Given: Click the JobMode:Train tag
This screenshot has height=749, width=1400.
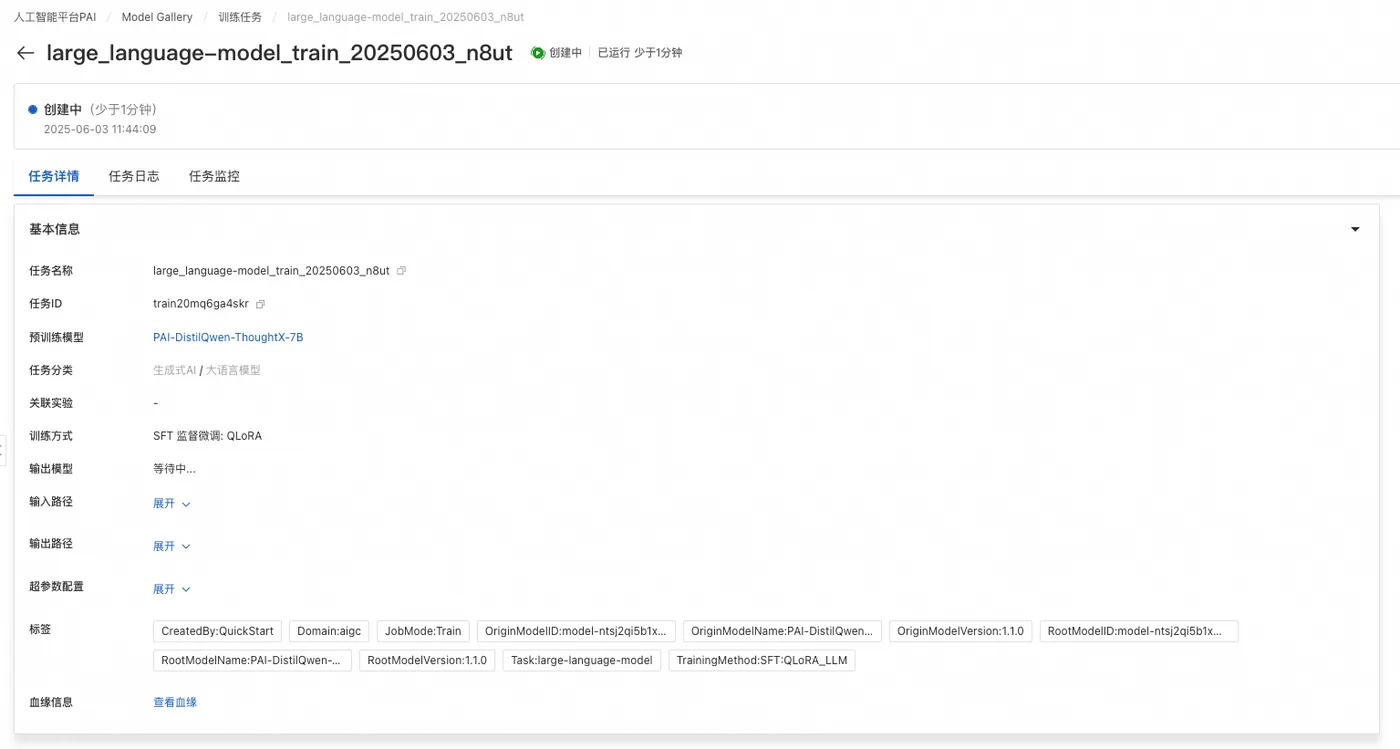Looking at the screenshot, I should pos(423,631).
